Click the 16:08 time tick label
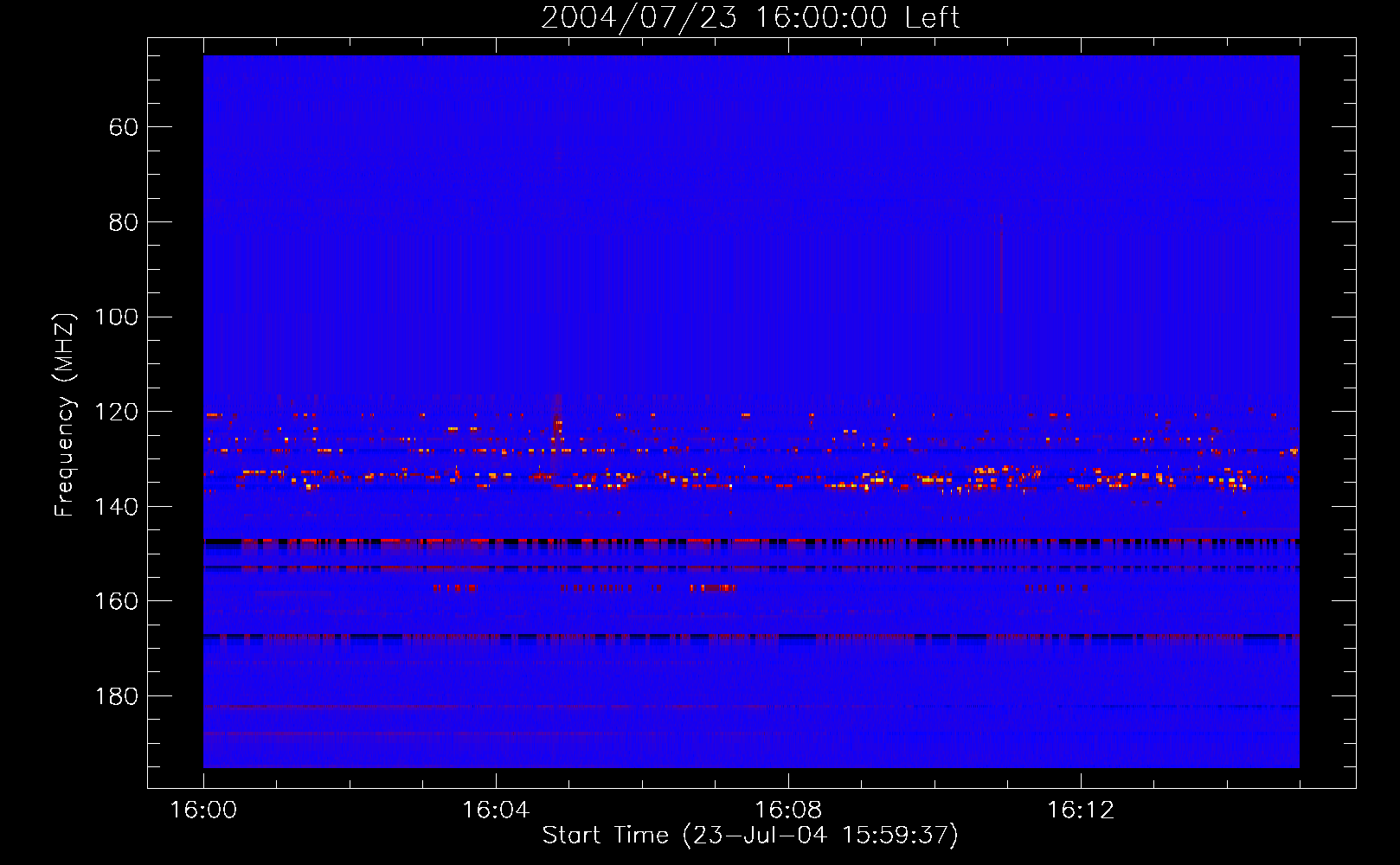The width and height of the screenshot is (1400, 865). click(788, 811)
